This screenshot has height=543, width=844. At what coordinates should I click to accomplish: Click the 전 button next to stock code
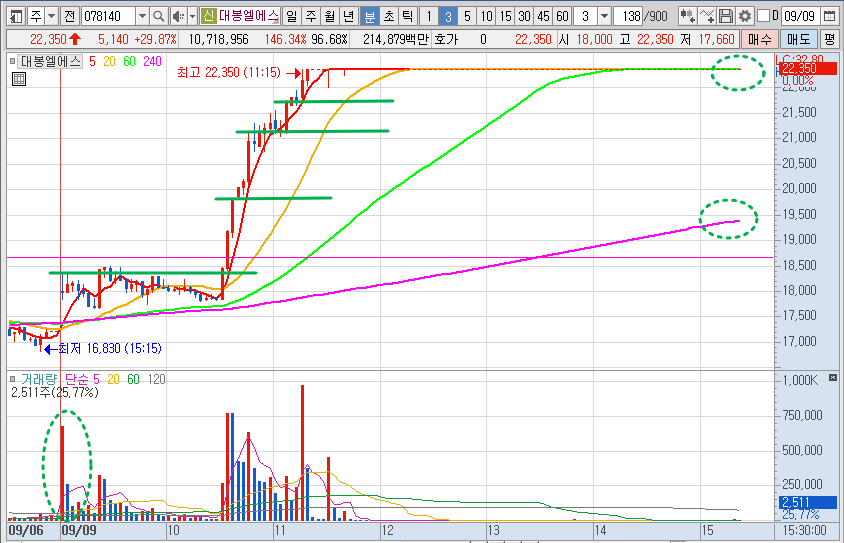tap(69, 17)
